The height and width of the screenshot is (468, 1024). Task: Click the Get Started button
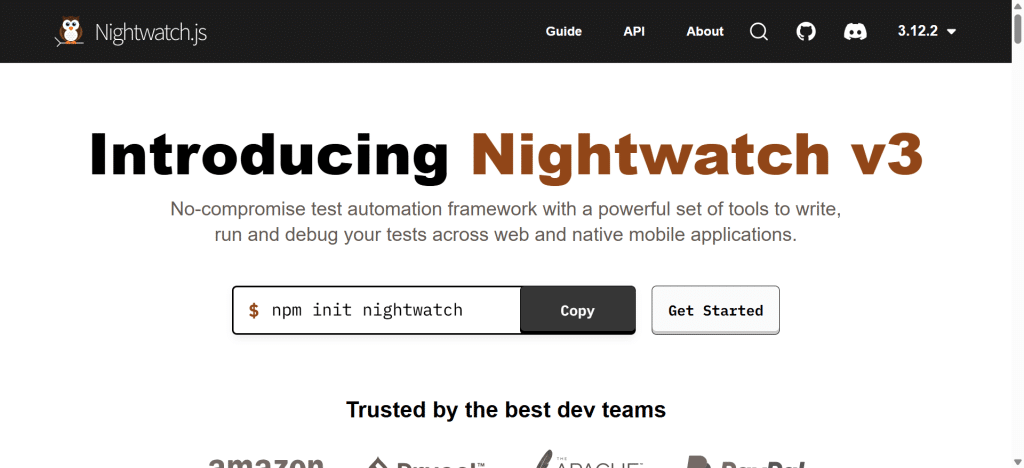point(716,310)
